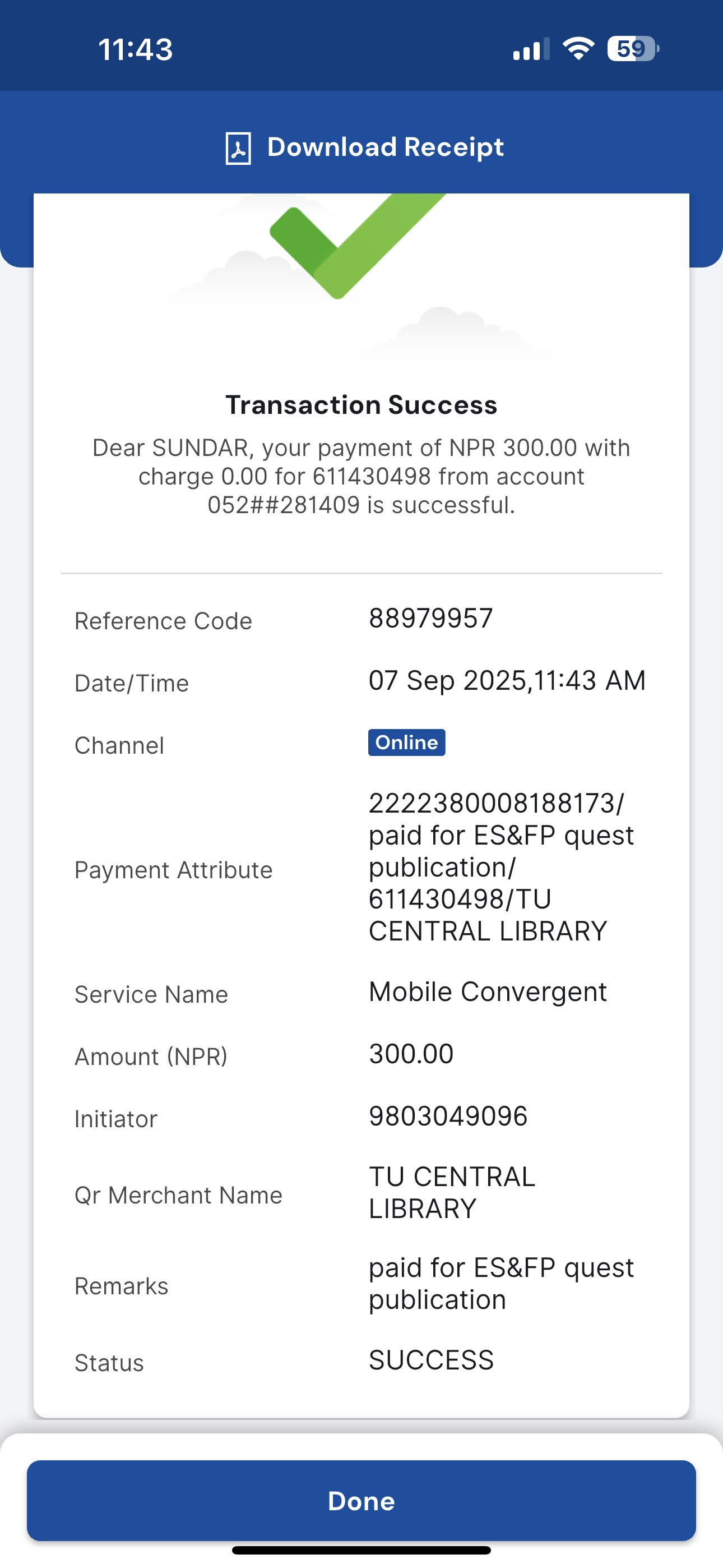Tap the Mobile Convergent service name
Viewport: 723px width, 1568px height.
click(x=488, y=991)
